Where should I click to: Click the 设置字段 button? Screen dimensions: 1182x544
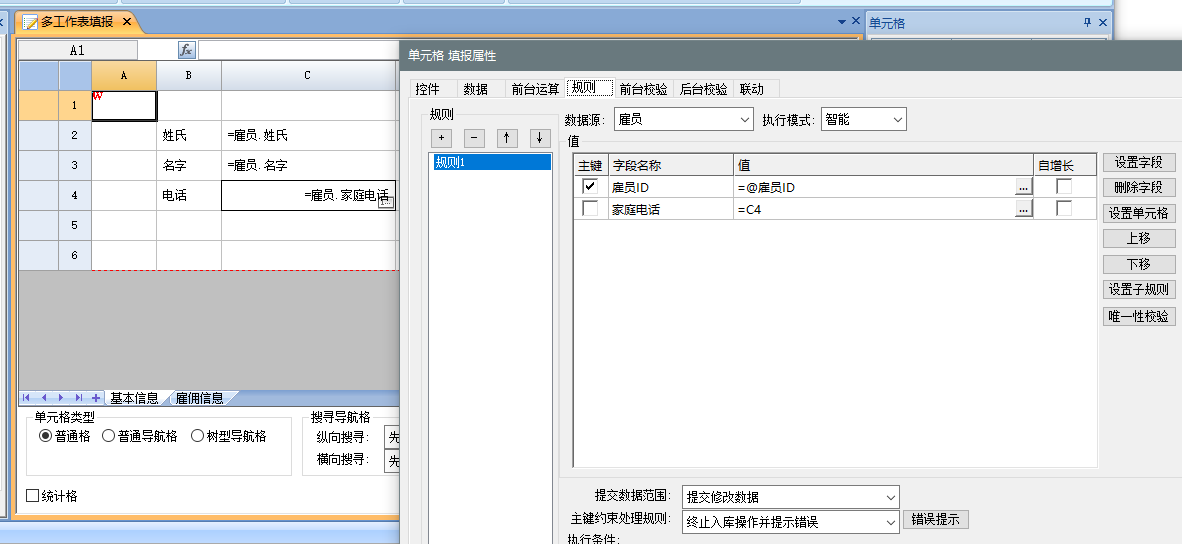(x=1139, y=162)
